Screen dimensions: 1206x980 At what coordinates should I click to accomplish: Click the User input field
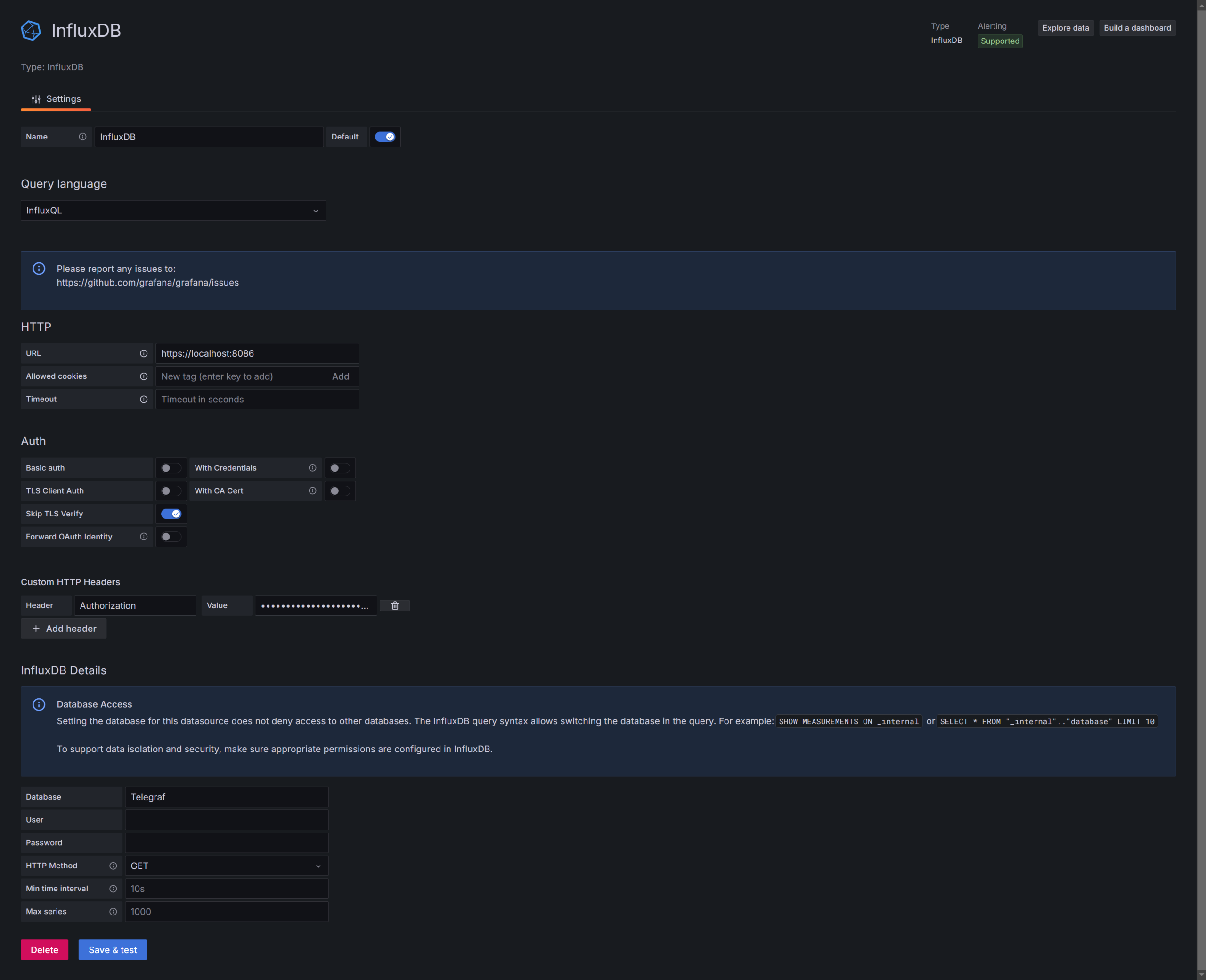coord(227,820)
